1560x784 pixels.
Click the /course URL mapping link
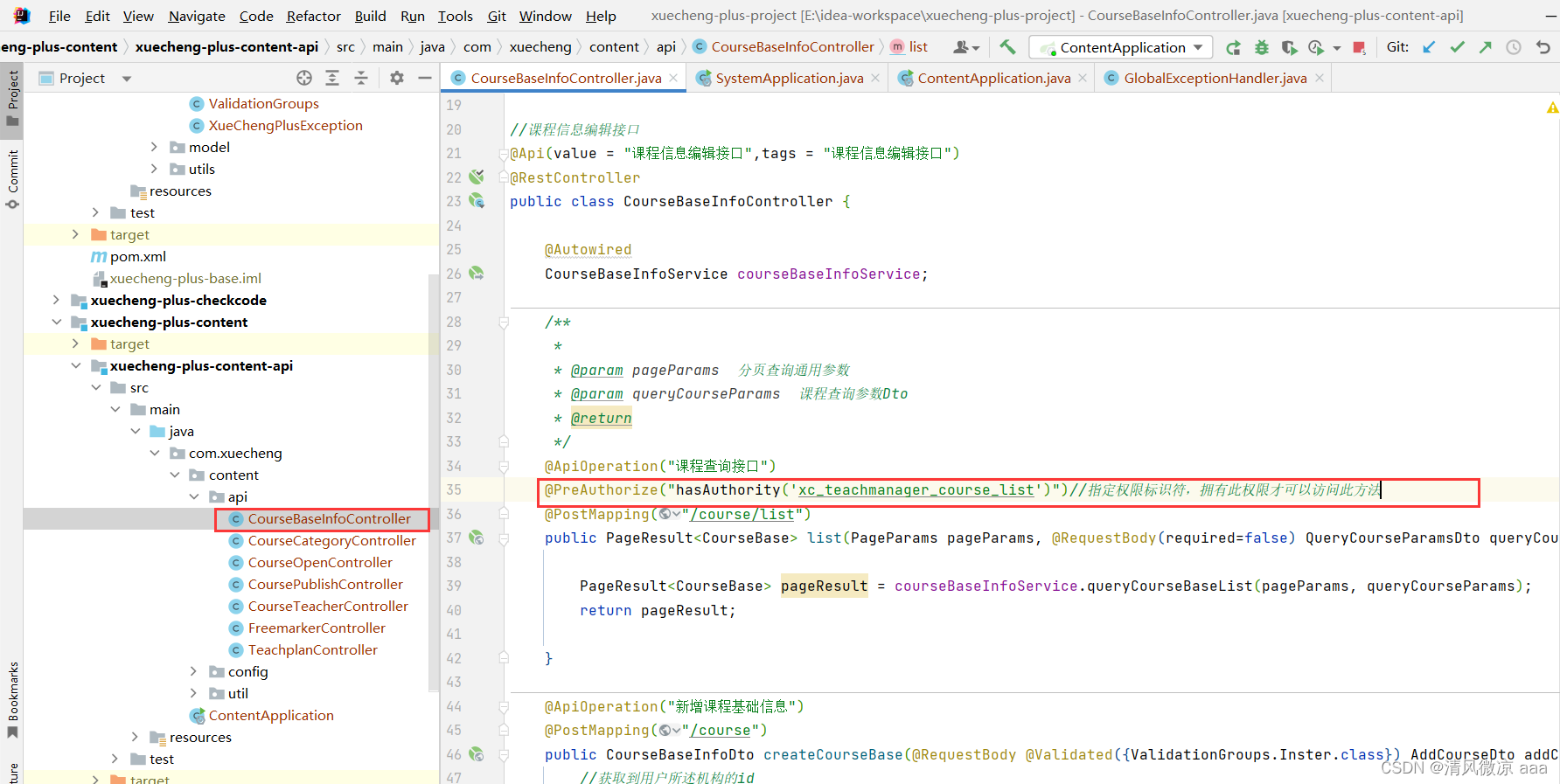pos(720,730)
